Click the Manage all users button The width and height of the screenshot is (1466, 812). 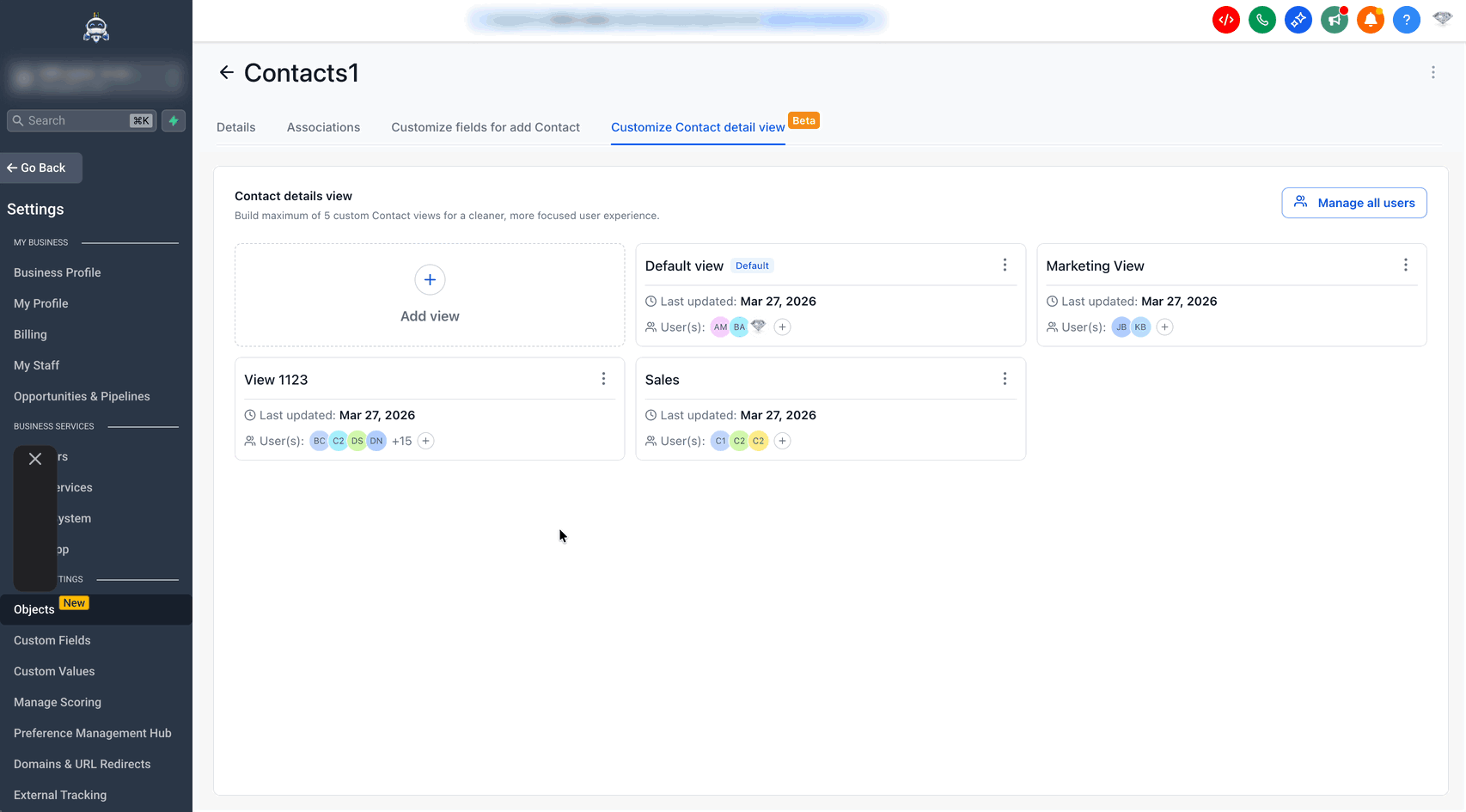coord(1353,203)
